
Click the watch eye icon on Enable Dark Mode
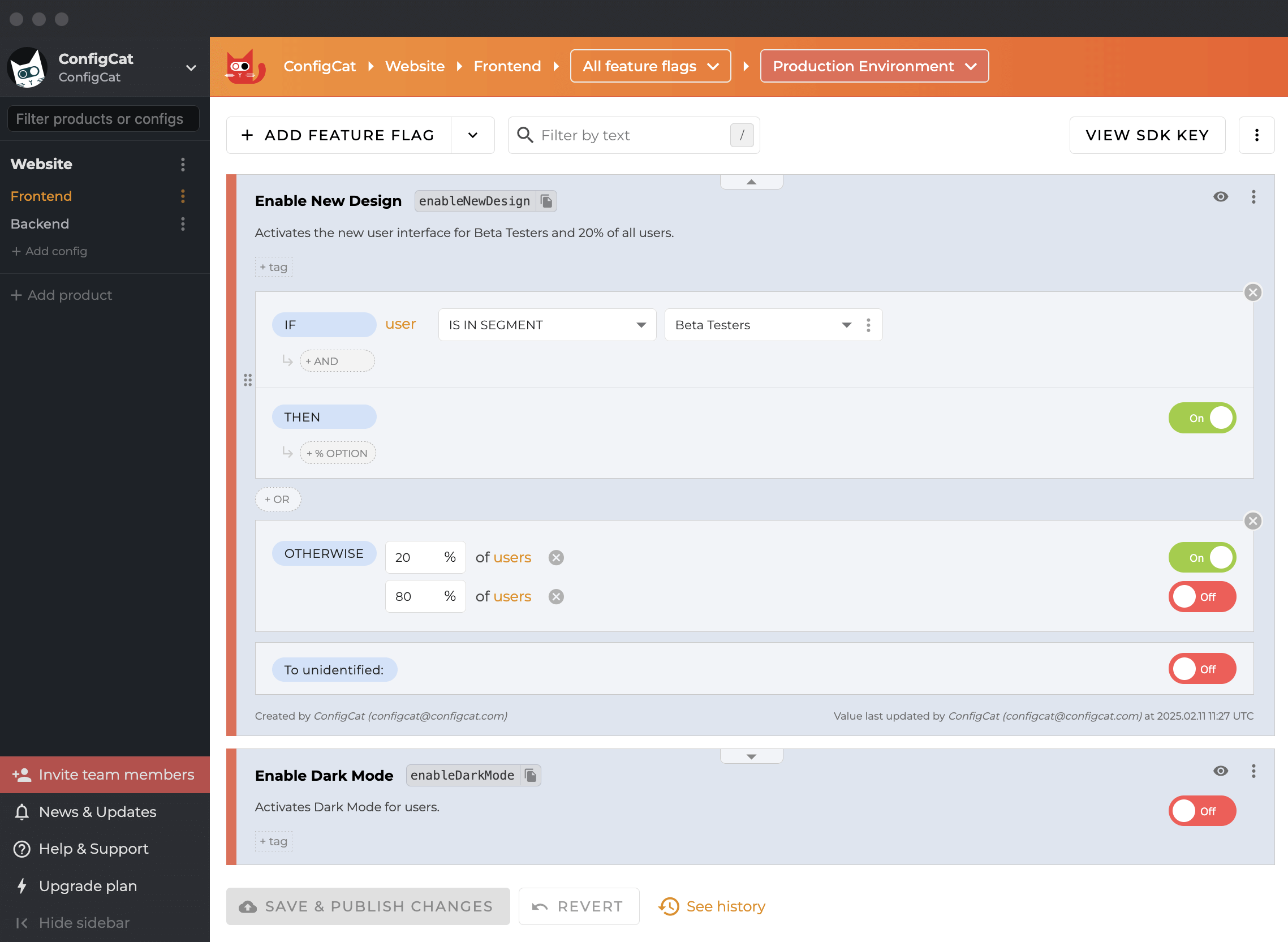coord(1221,771)
